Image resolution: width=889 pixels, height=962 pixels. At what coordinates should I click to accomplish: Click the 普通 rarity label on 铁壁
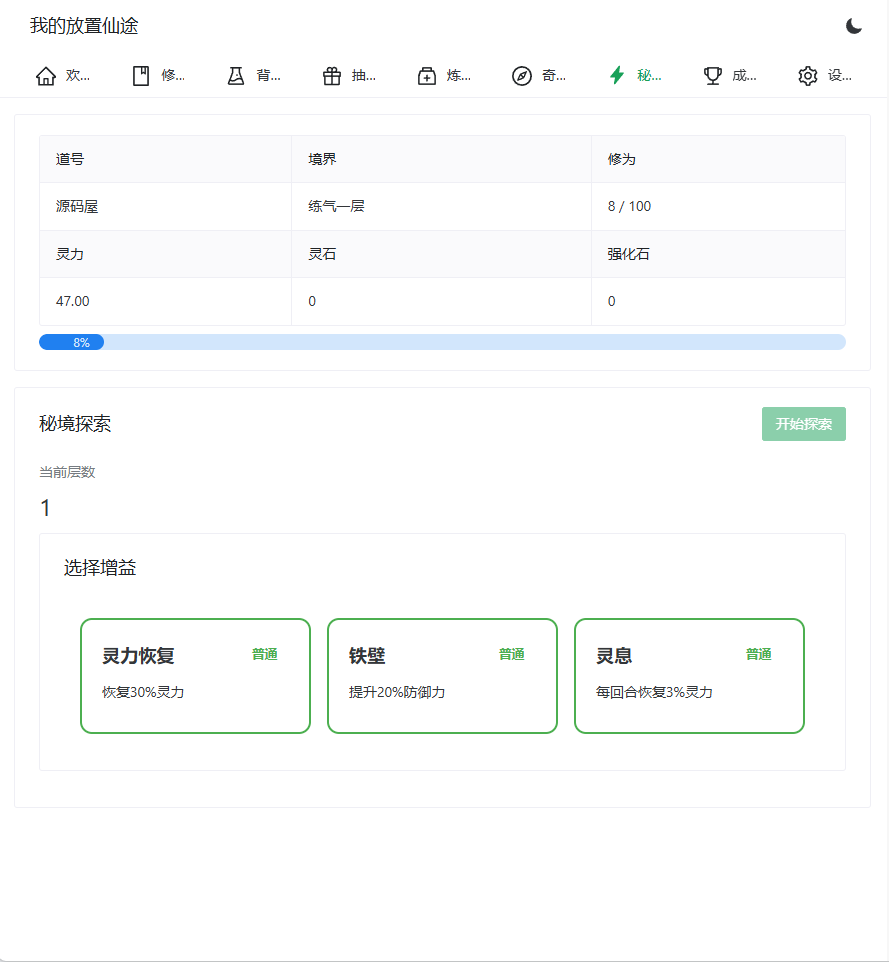click(512, 654)
